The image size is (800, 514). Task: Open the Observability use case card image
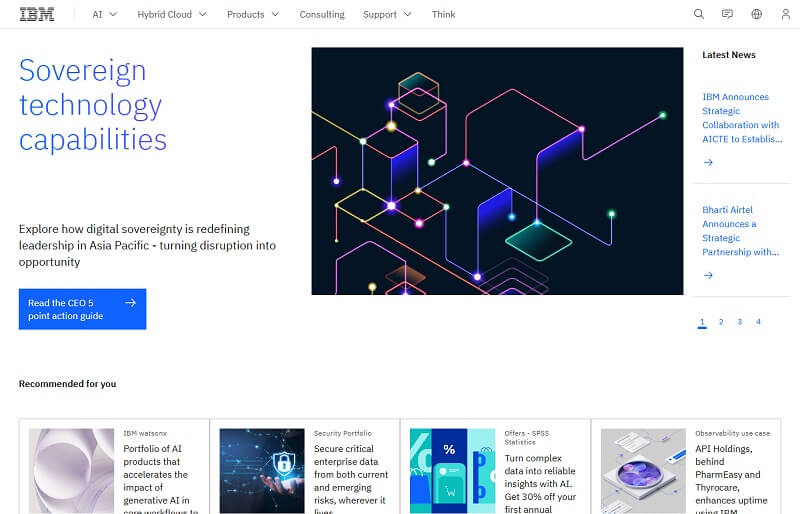pos(643,471)
